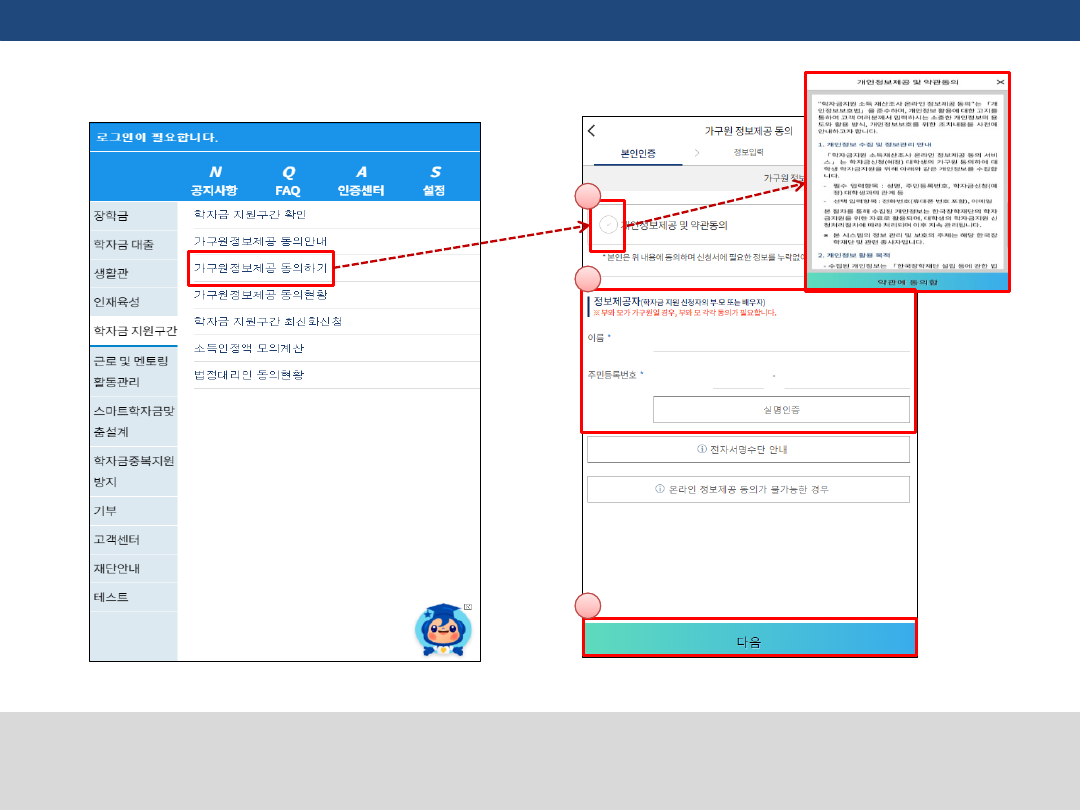1080x810 pixels.
Task: Select 기부 in the side menu
Action: pos(134,511)
